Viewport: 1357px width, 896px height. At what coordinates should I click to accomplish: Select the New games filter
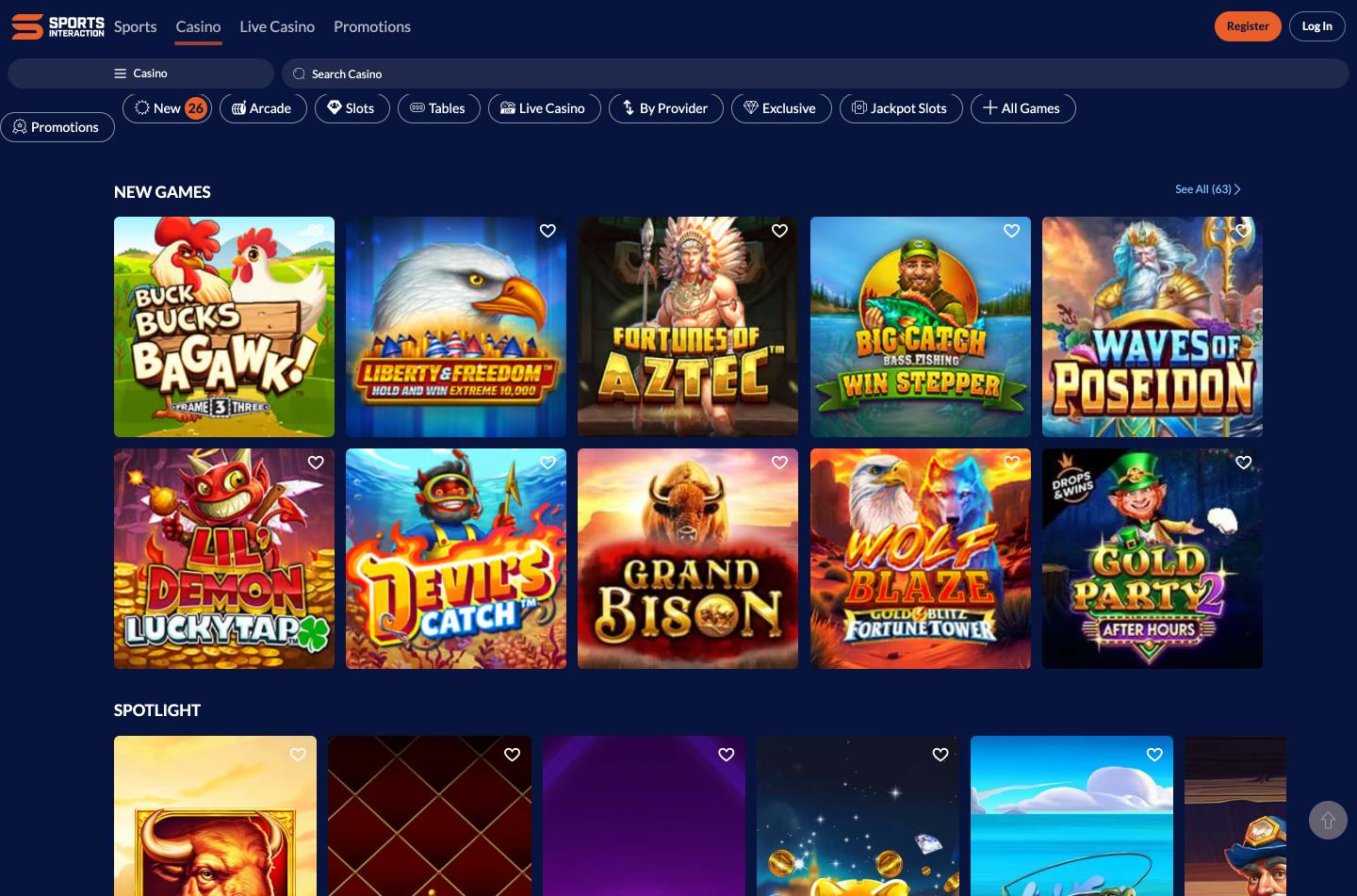[167, 108]
